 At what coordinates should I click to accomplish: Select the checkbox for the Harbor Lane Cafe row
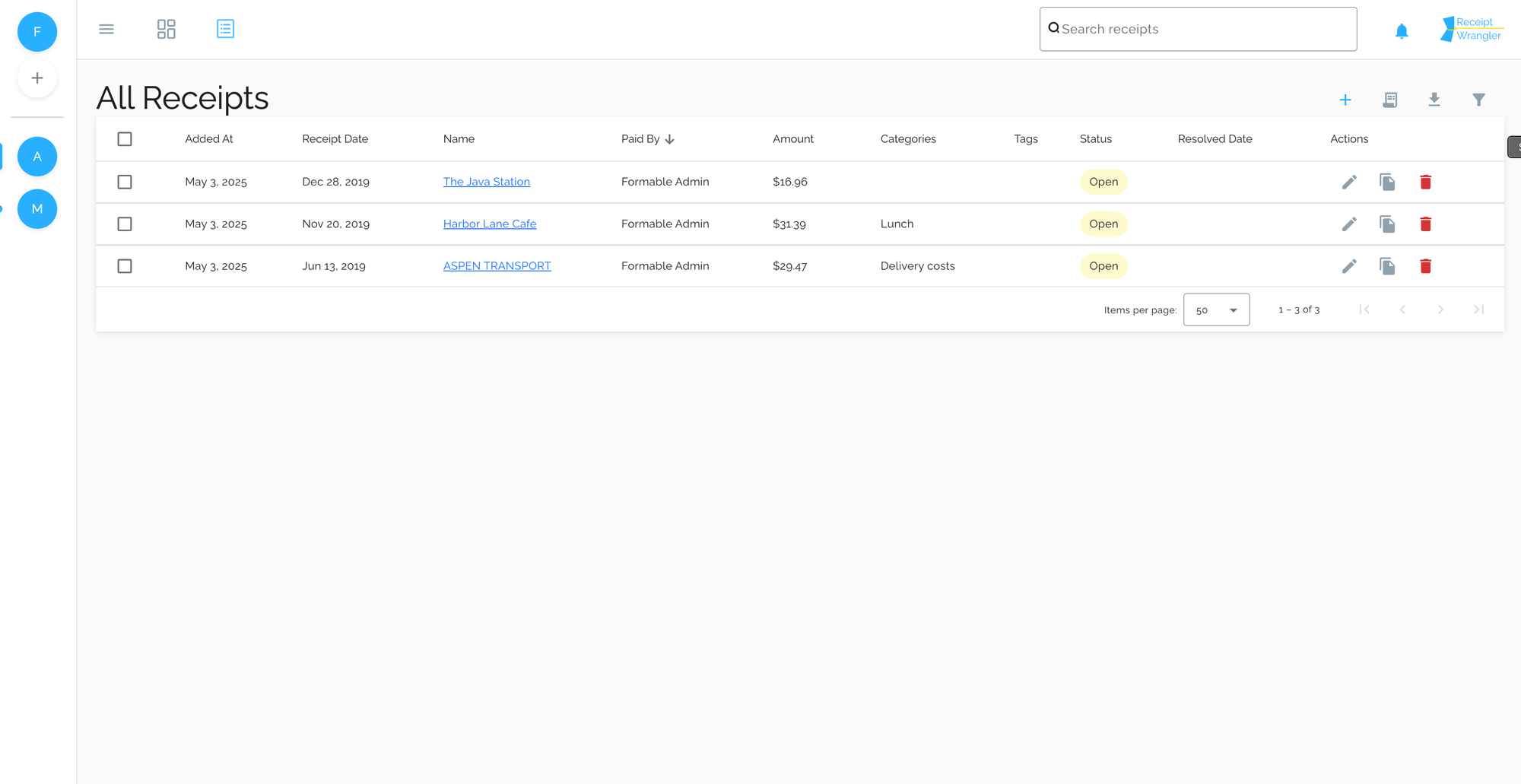point(125,224)
